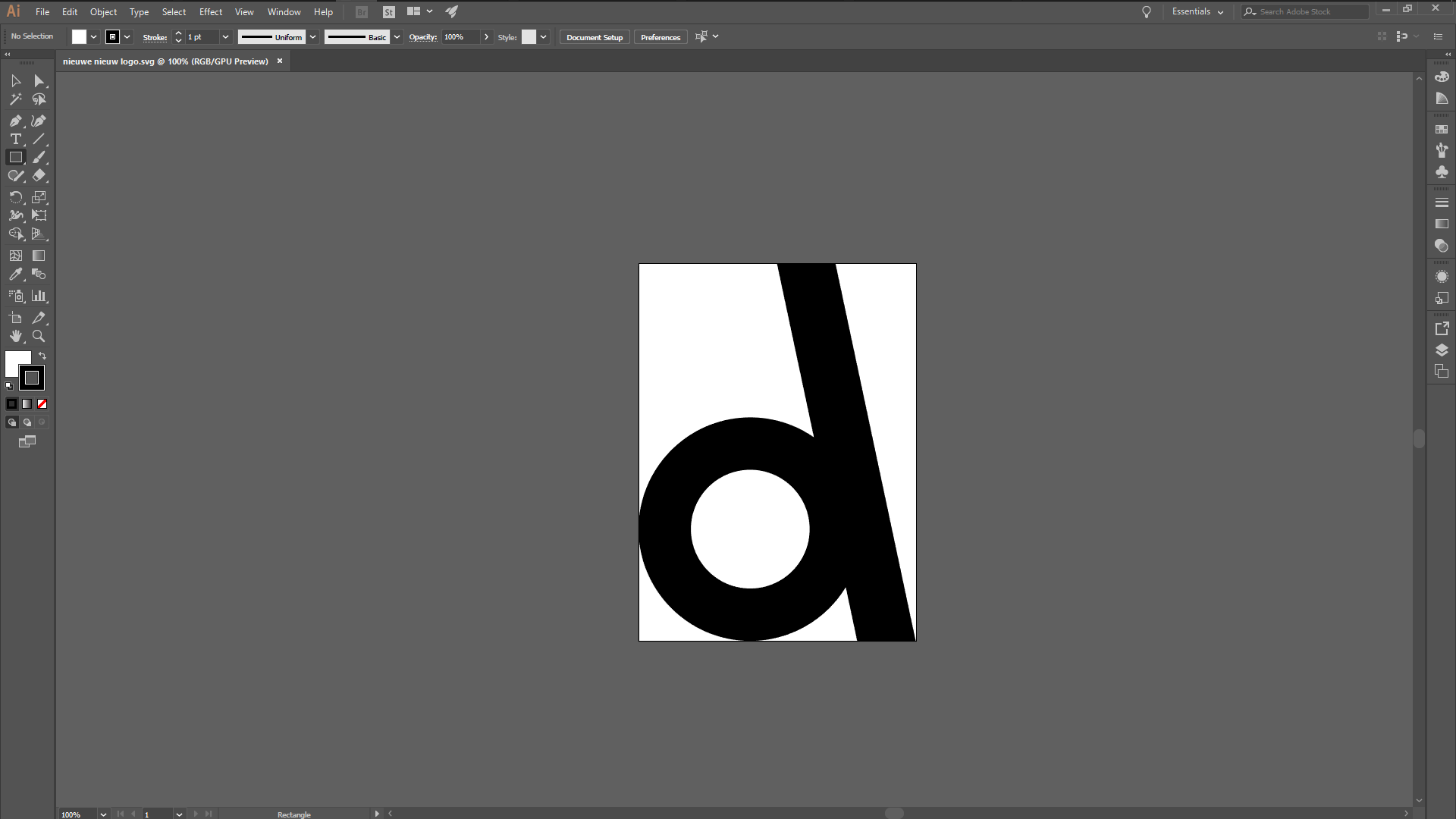Choose the Eyedropper tool

(15, 275)
